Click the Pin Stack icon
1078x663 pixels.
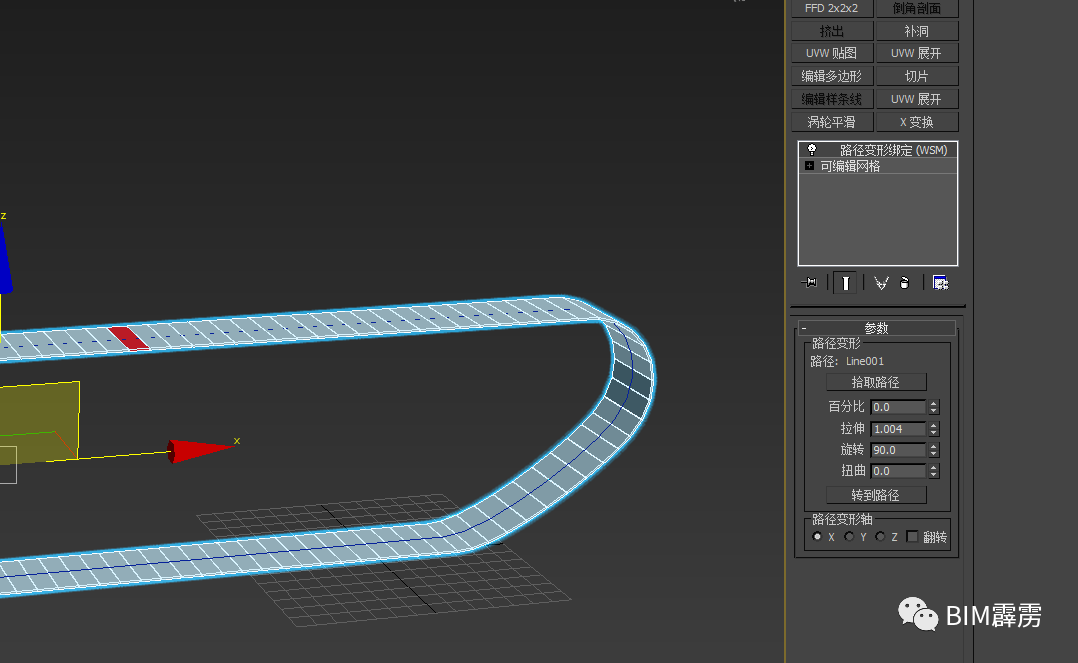coord(810,283)
